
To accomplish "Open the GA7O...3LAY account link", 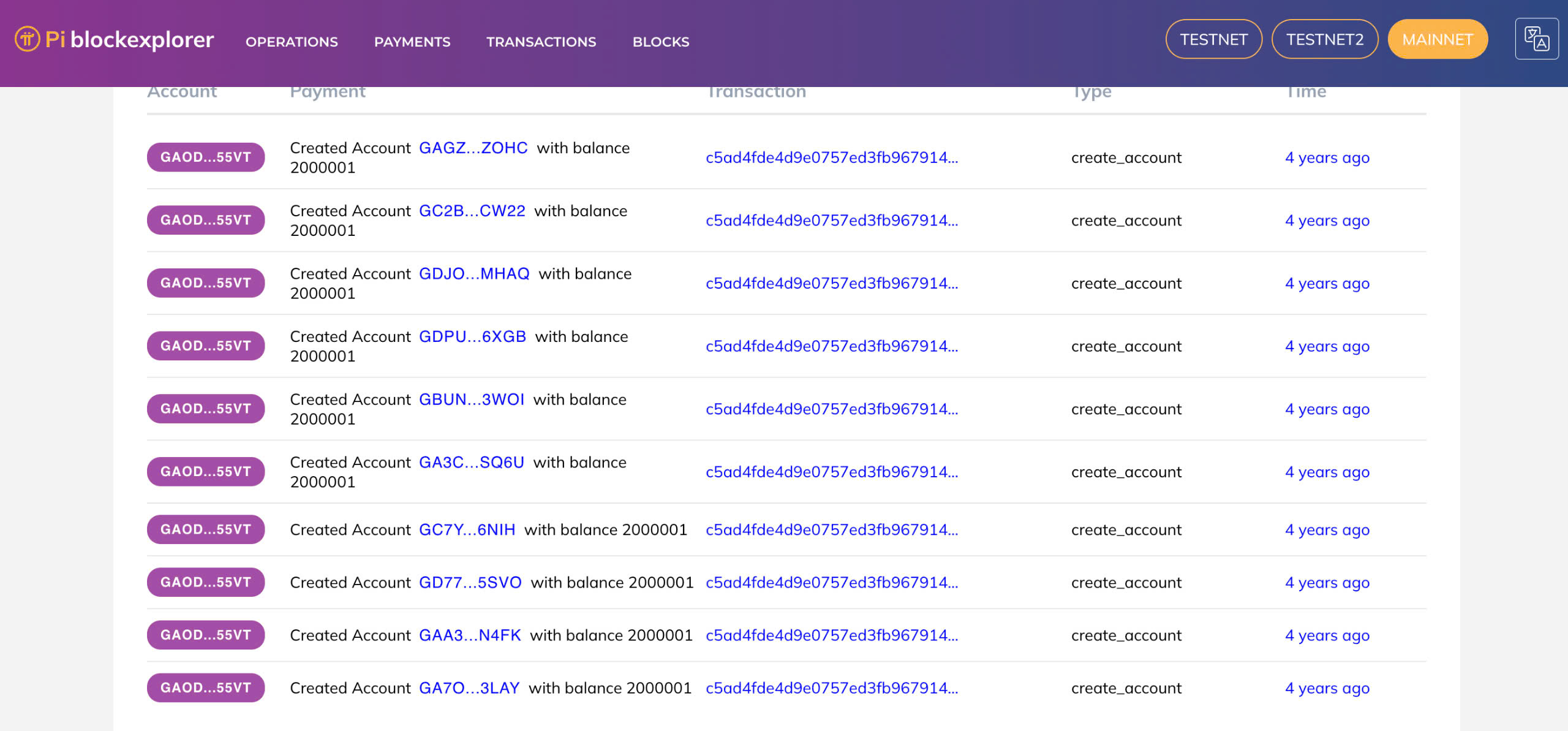I will [469, 688].
